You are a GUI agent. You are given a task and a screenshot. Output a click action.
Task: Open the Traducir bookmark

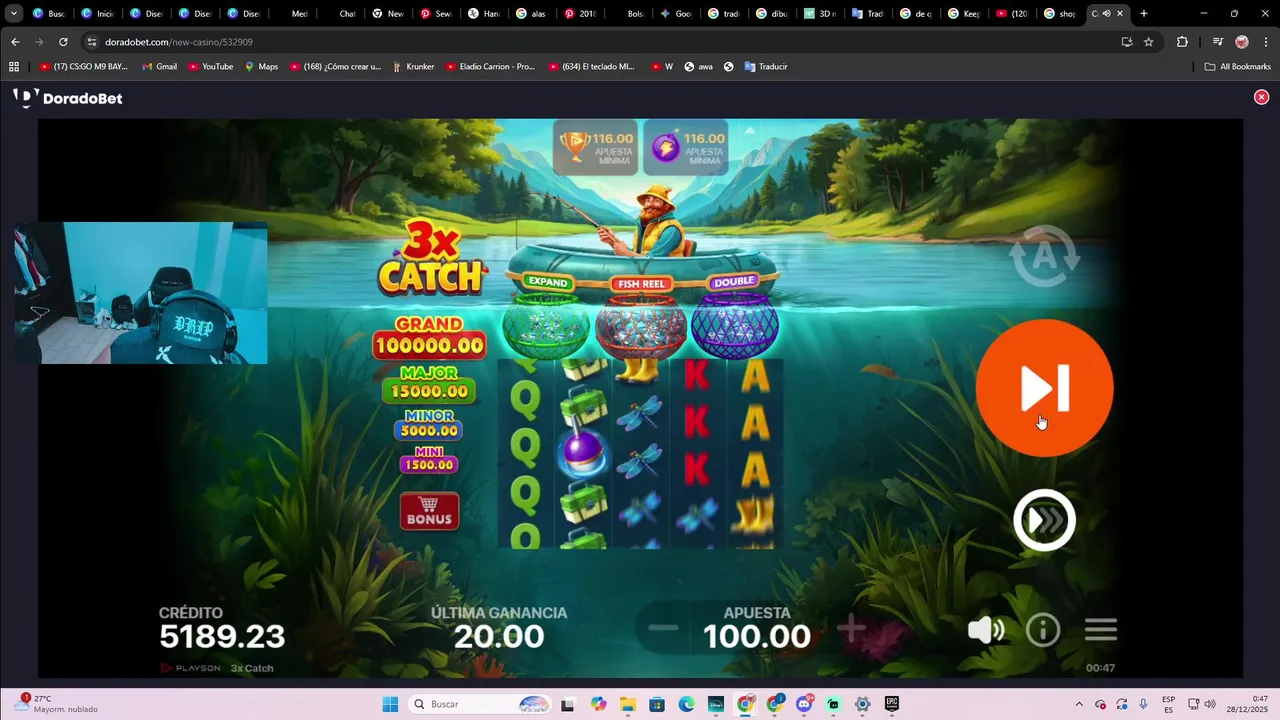tap(766, 67)
